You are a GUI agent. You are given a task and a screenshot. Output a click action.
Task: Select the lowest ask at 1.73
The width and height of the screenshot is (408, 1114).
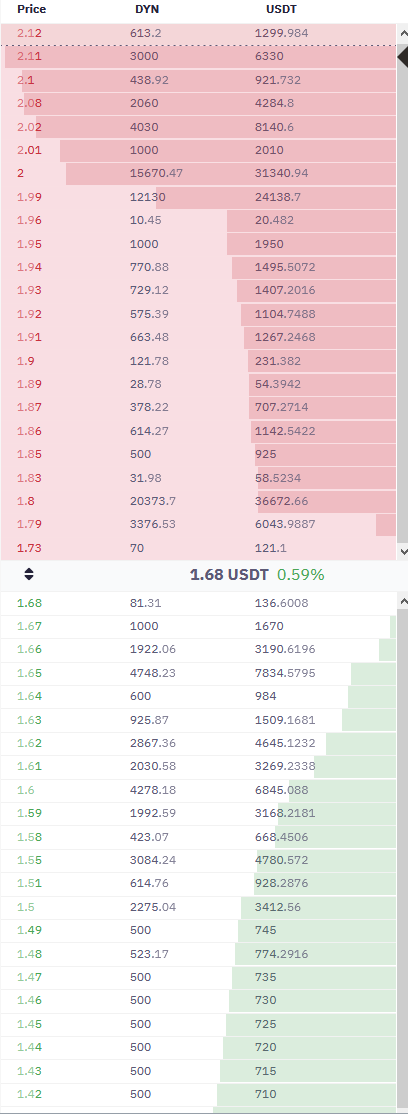198,548
